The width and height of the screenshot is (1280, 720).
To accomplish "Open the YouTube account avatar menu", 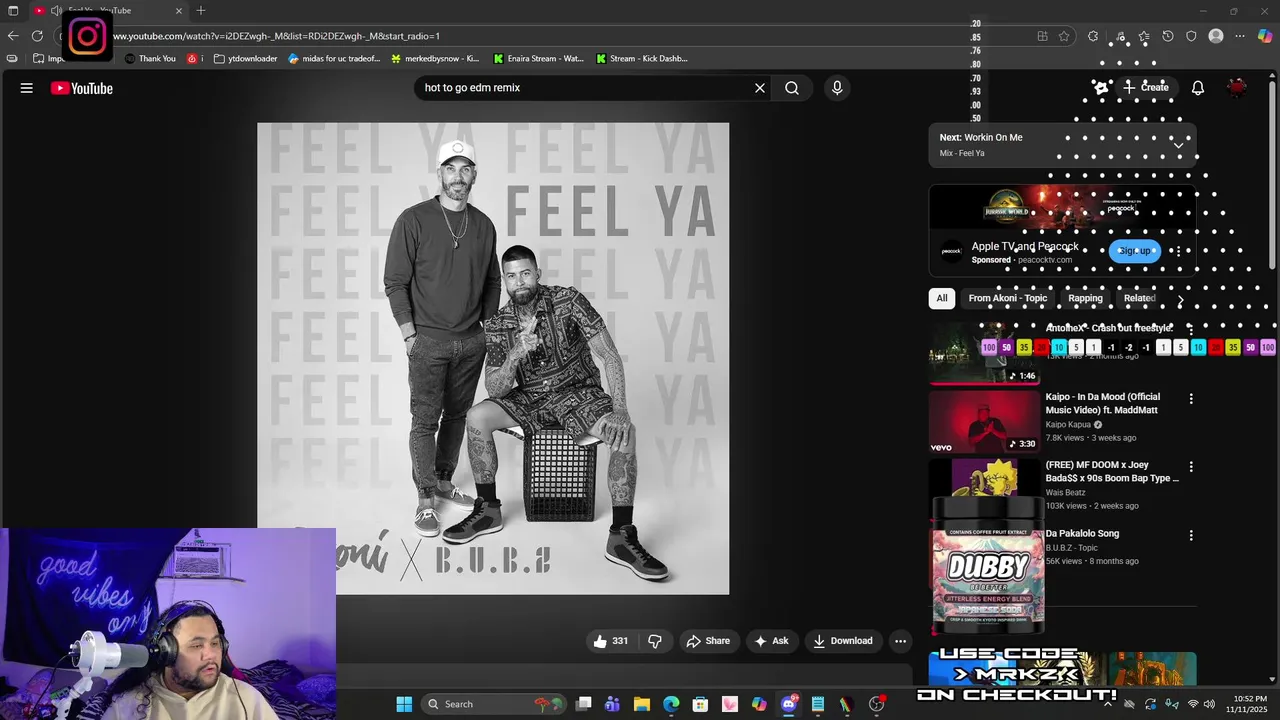I will click(1238, 88).
